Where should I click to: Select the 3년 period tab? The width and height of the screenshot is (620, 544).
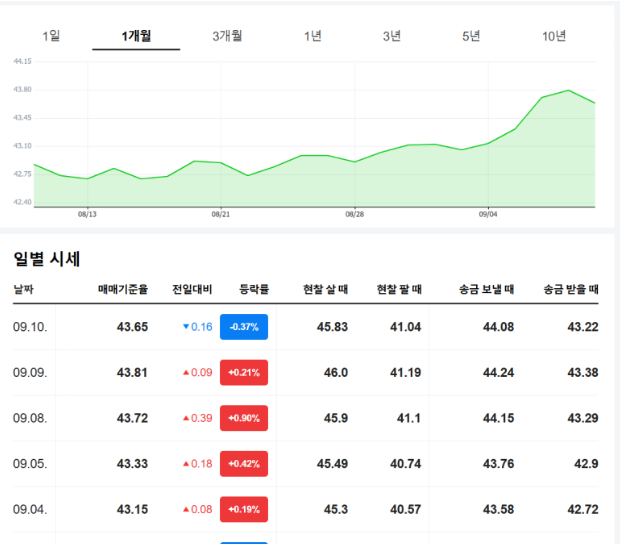(x=392, y=36)
